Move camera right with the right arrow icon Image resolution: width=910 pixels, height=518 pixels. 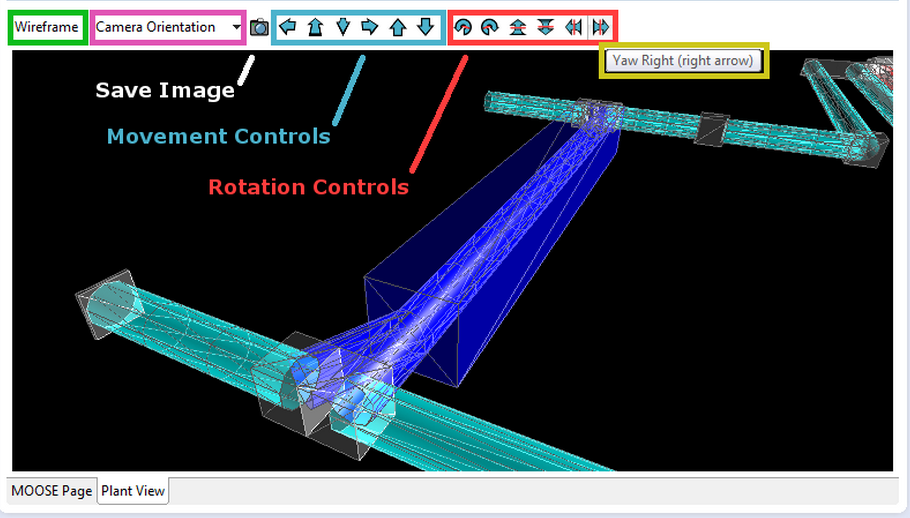pos(370,27)
